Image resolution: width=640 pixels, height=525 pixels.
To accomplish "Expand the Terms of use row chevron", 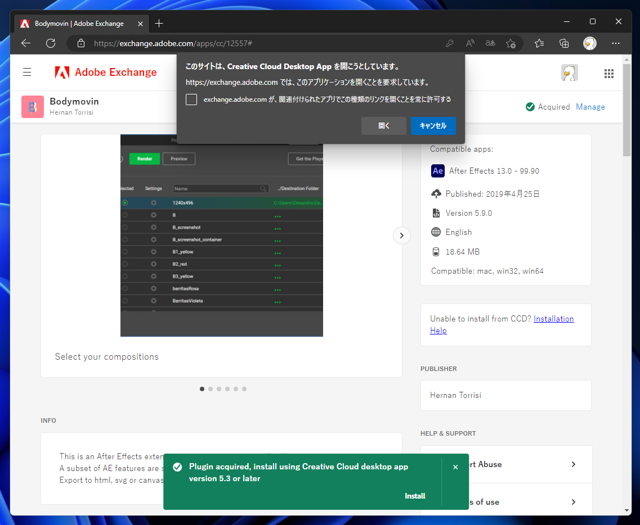I will click(x=573, y=502).
